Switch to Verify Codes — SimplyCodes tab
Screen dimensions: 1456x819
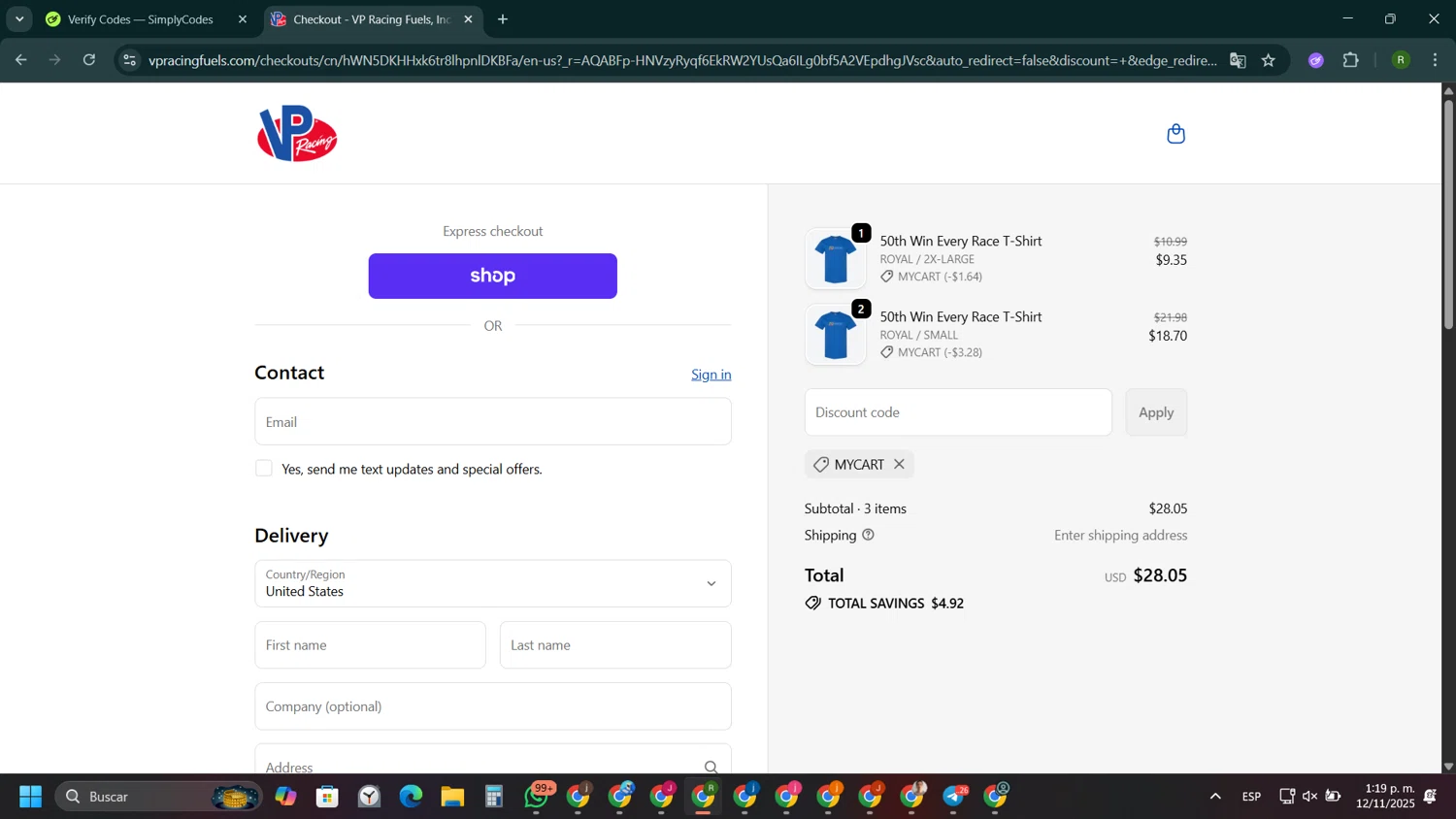(x=141, y=19)
